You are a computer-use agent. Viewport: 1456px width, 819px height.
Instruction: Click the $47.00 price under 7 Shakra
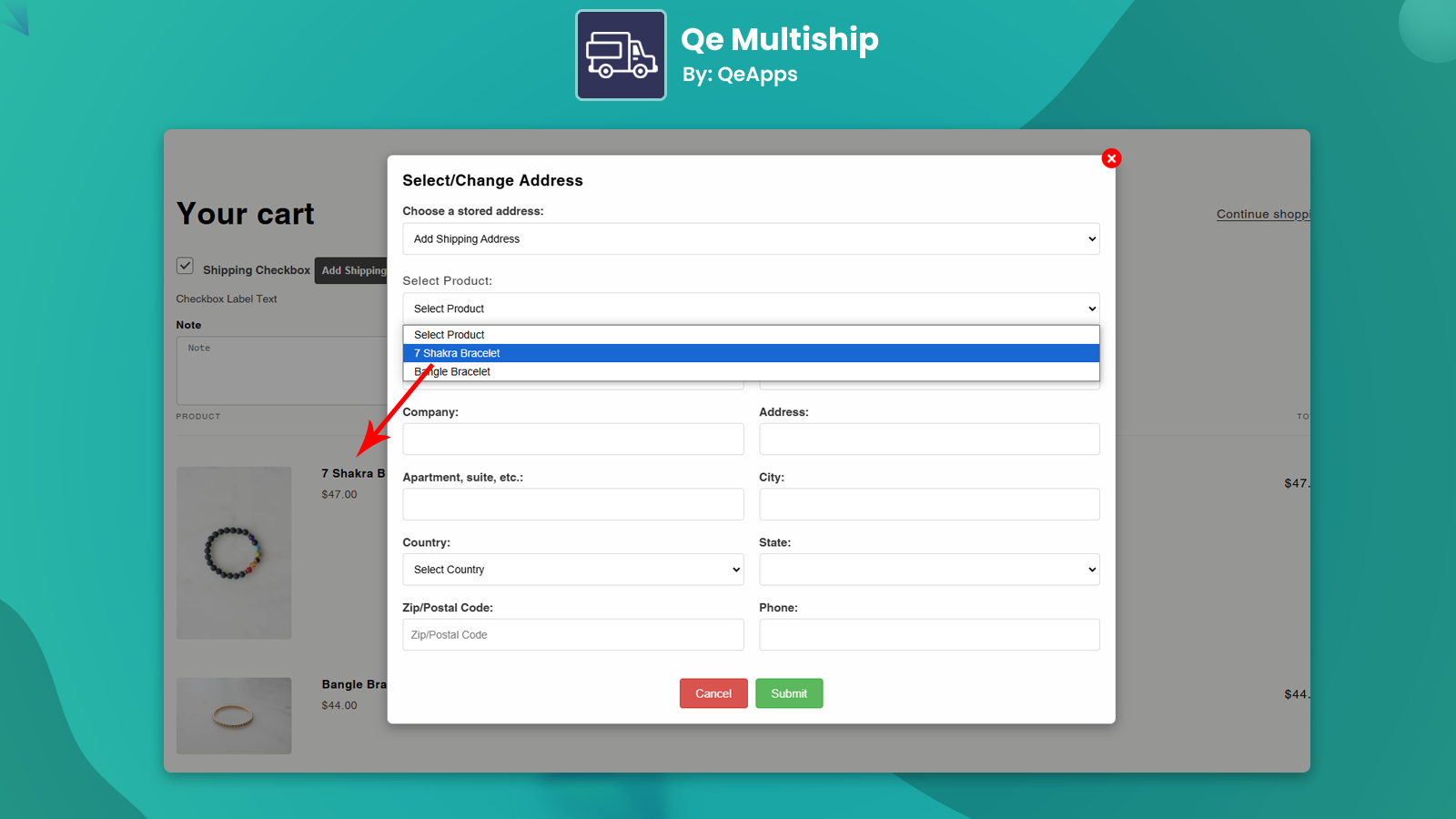click(339, 495)
